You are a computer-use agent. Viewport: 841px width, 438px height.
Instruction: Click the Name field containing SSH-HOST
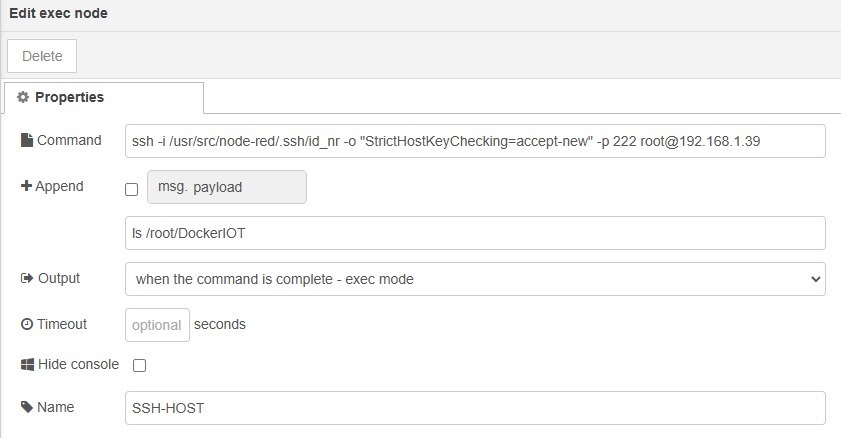pos(475,408)
